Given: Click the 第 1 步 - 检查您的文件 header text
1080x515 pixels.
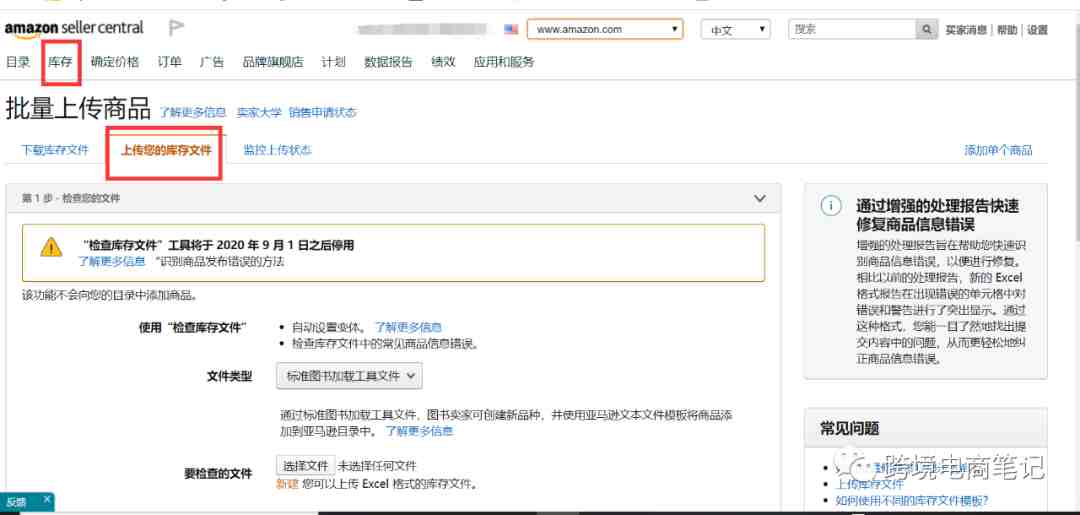Looking at the screenshot, I should [71, 198].
